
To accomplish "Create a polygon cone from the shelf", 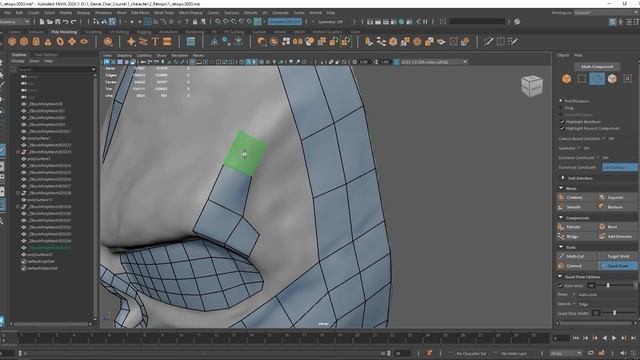I will tap(48, 41).
